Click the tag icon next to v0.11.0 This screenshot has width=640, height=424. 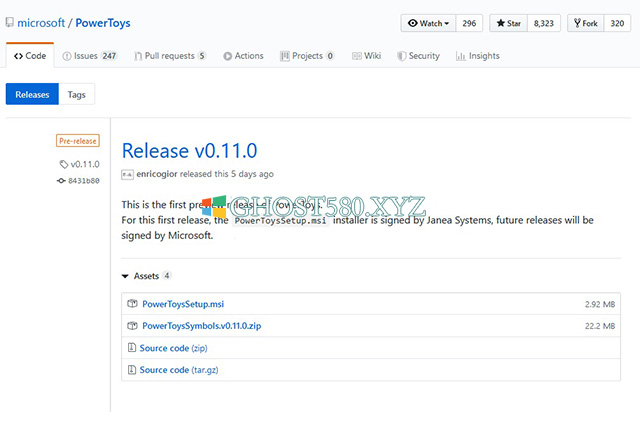click(x=63, y=164)
